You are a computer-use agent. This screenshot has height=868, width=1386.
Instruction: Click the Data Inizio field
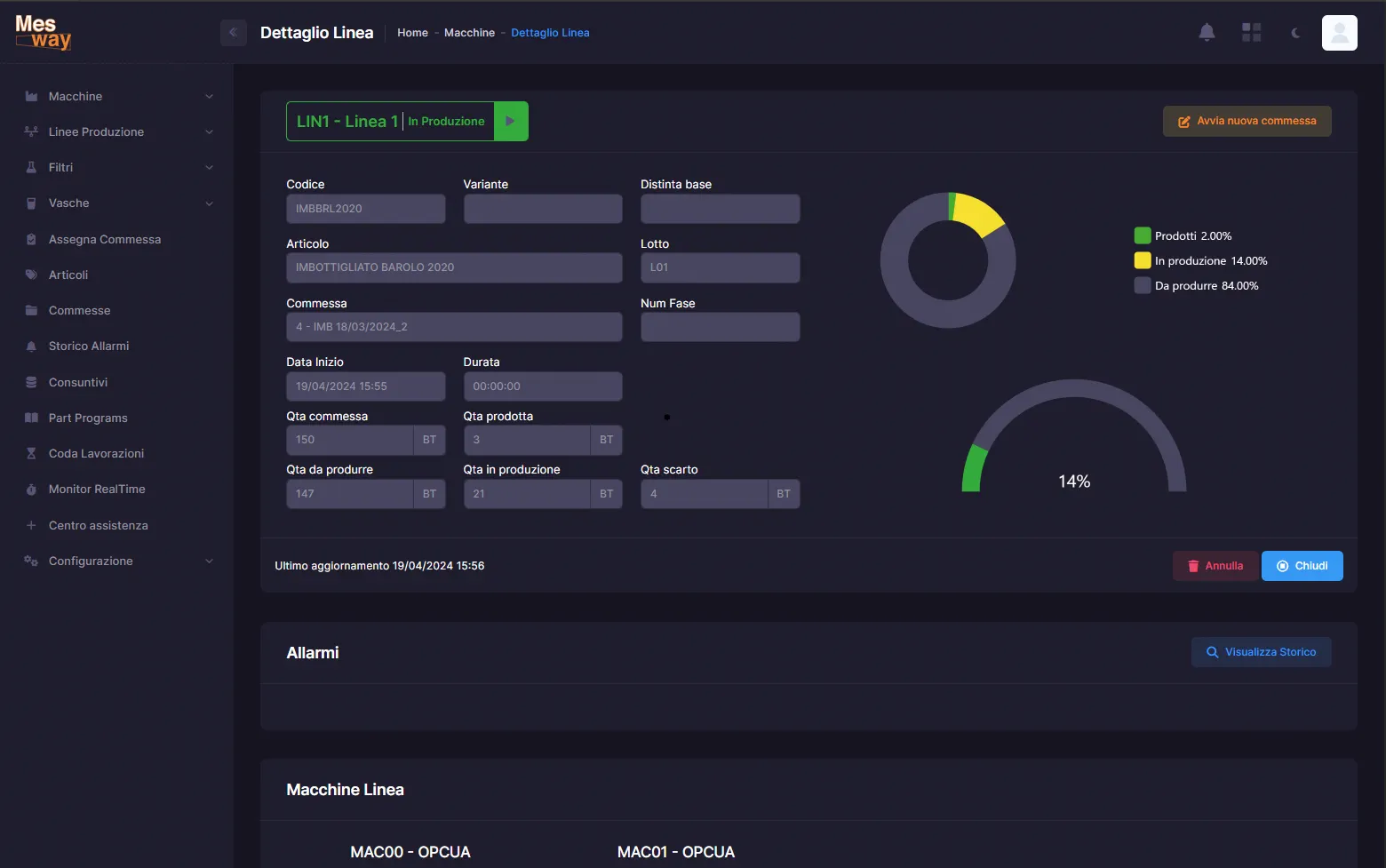(x=365, y=386)
